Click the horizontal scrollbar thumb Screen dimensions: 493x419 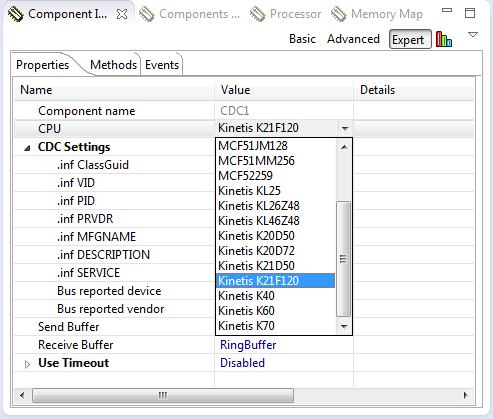click(x=163, y=395)
